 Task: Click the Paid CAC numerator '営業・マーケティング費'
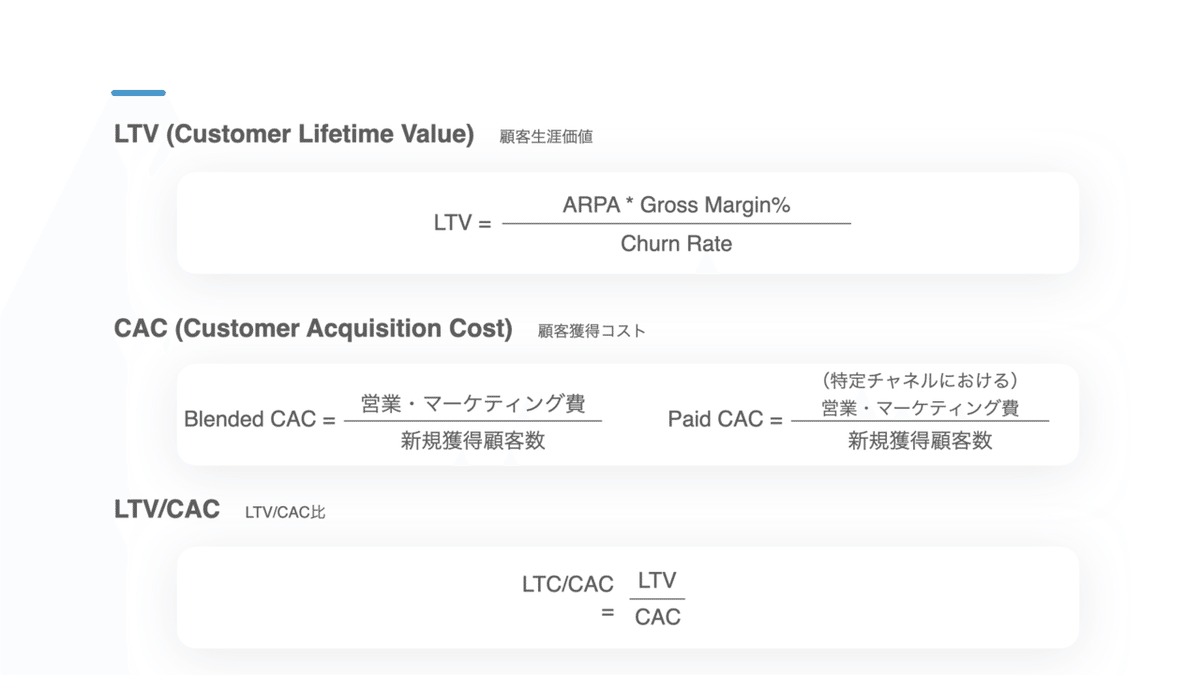coord(920,408)
